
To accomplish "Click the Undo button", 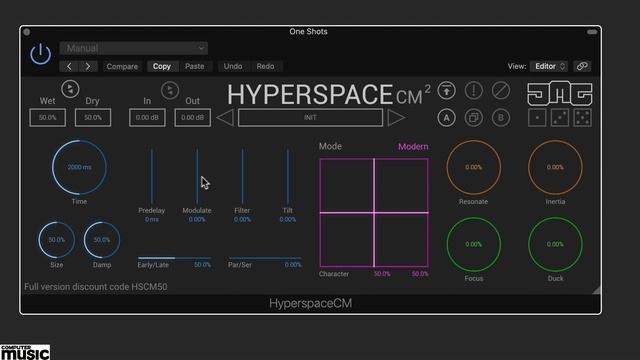I will (233, 66).
